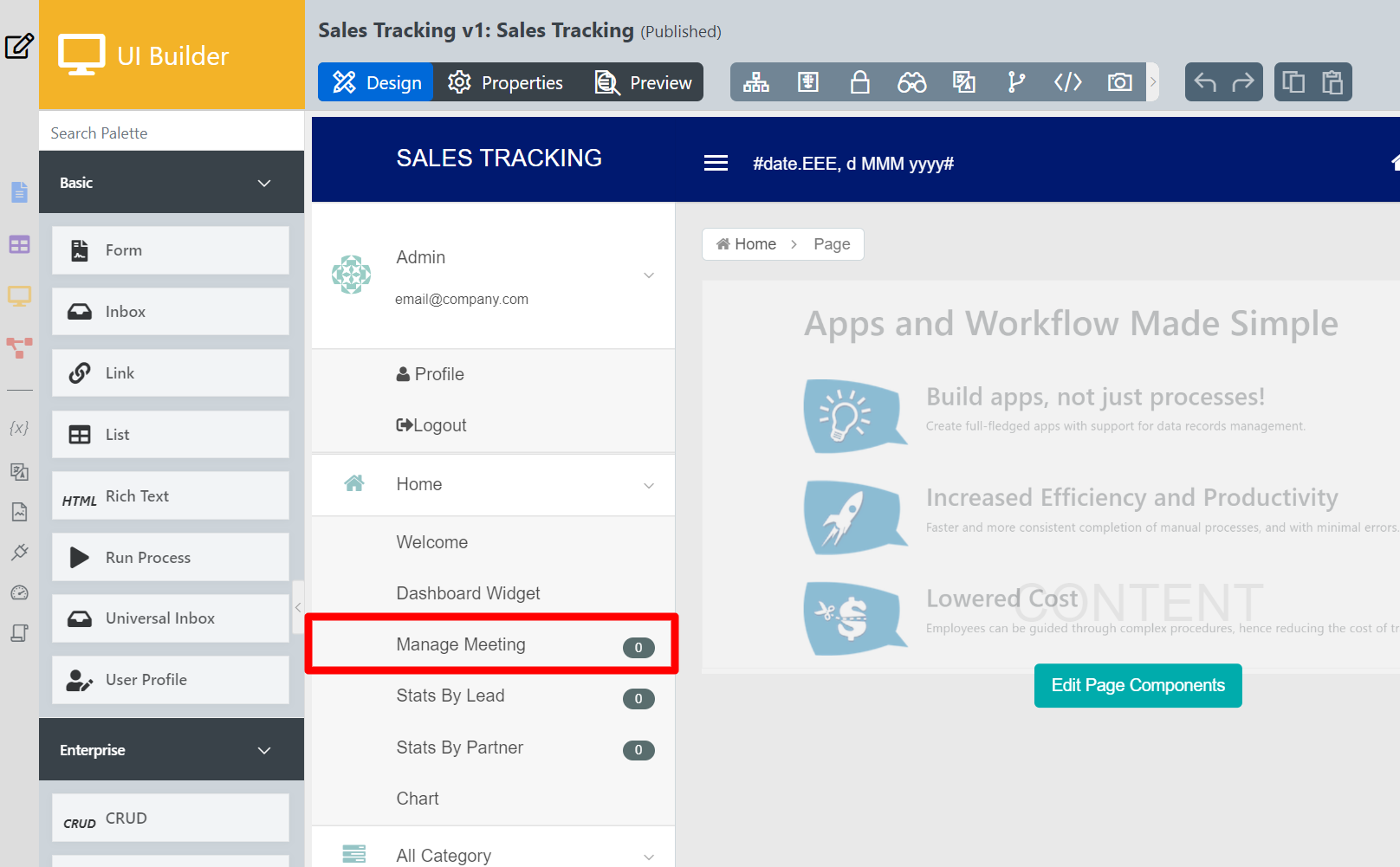The width and height of the screenshot is (1400, 867).
Task: Click the redo arrow in the toolbar
Action: [1243, 82]
